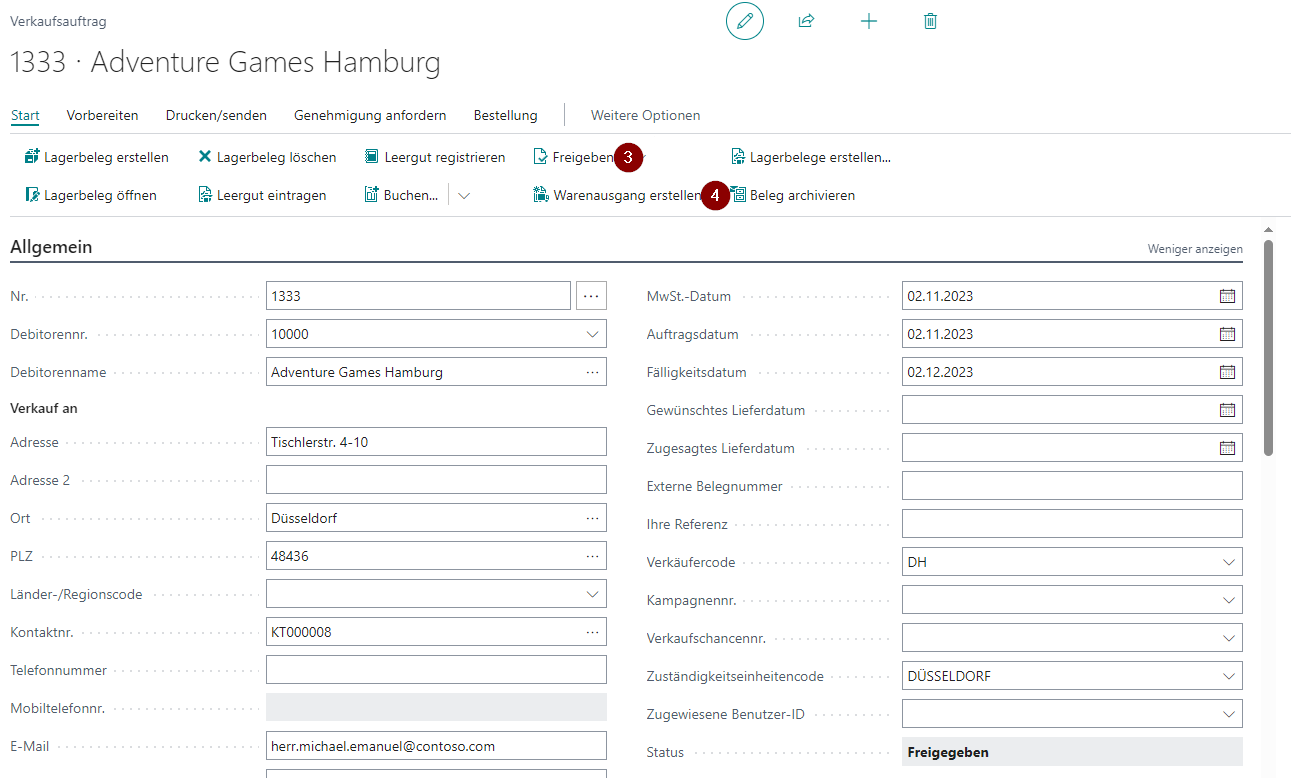Click the Externe Belegnummer input field
The width and height of the screenshot is (1291, 778).
tap(1071, 486)
